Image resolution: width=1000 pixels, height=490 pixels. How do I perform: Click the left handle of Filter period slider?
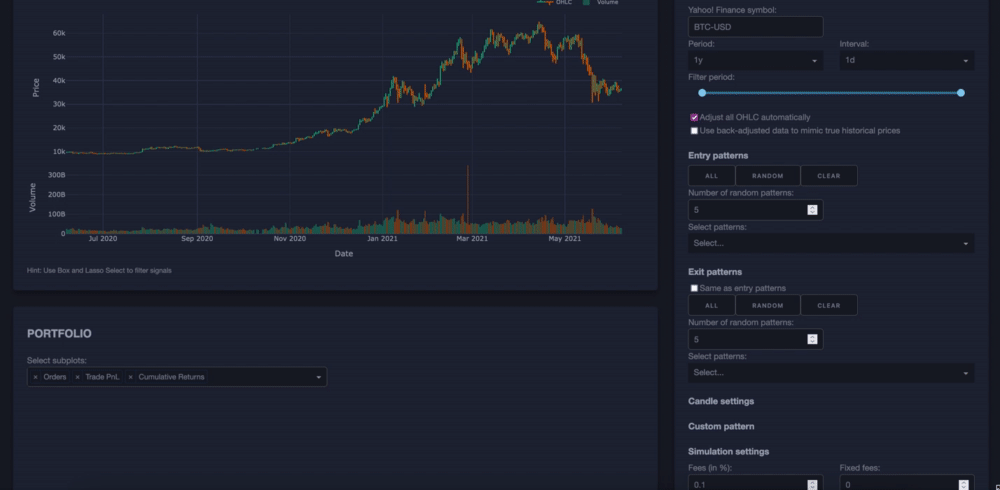702,93
